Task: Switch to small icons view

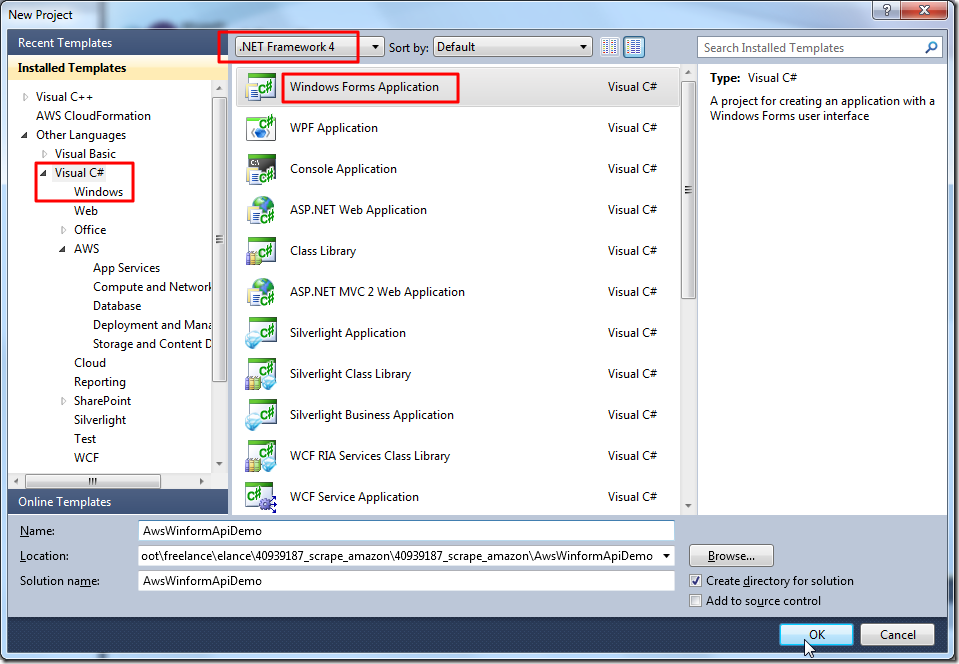Action: [609, 47]
